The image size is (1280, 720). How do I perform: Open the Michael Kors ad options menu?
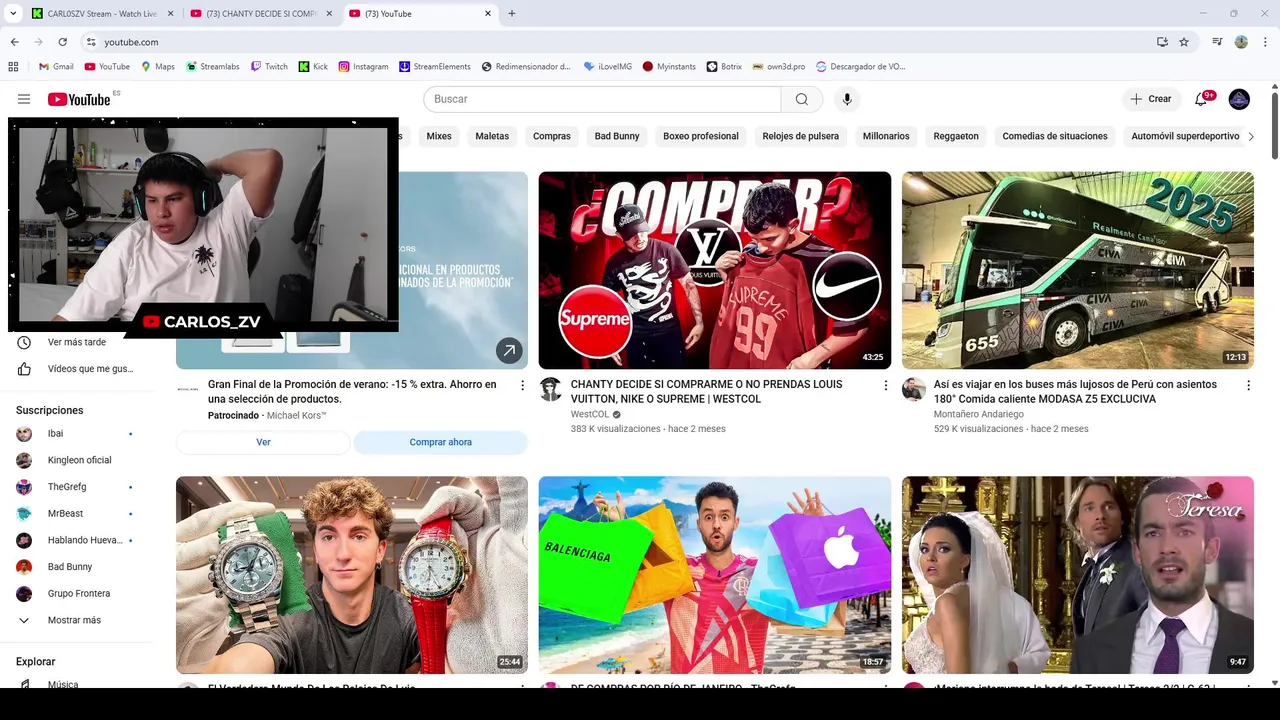click(x=522, y=385)
